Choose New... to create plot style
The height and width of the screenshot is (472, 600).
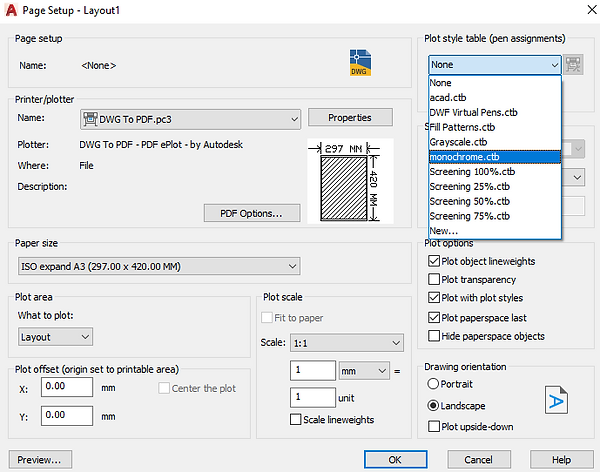click(x=495, y=231)
